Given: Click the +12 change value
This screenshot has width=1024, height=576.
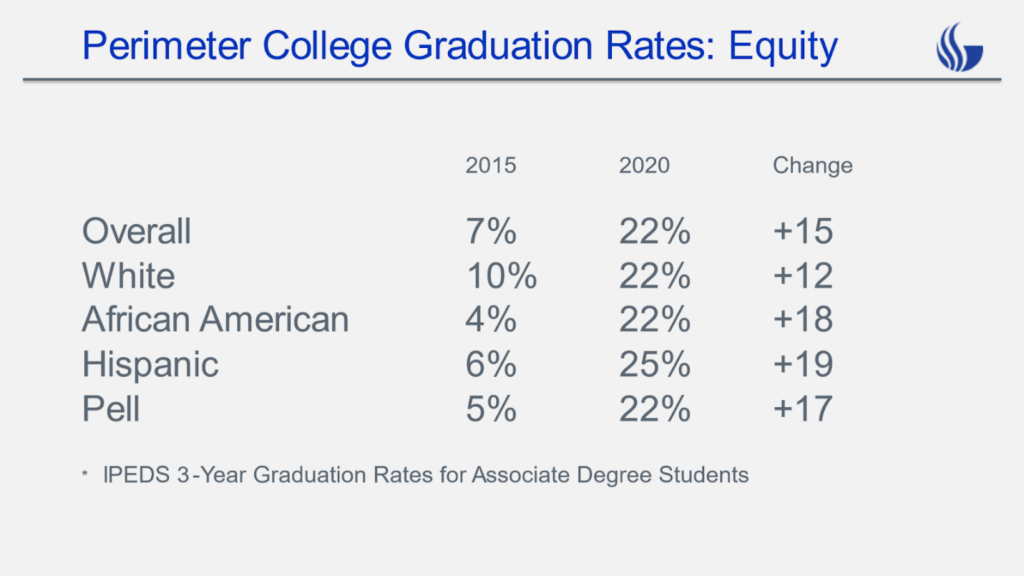Looking at the screenshot, I should (x=802, y=276).
